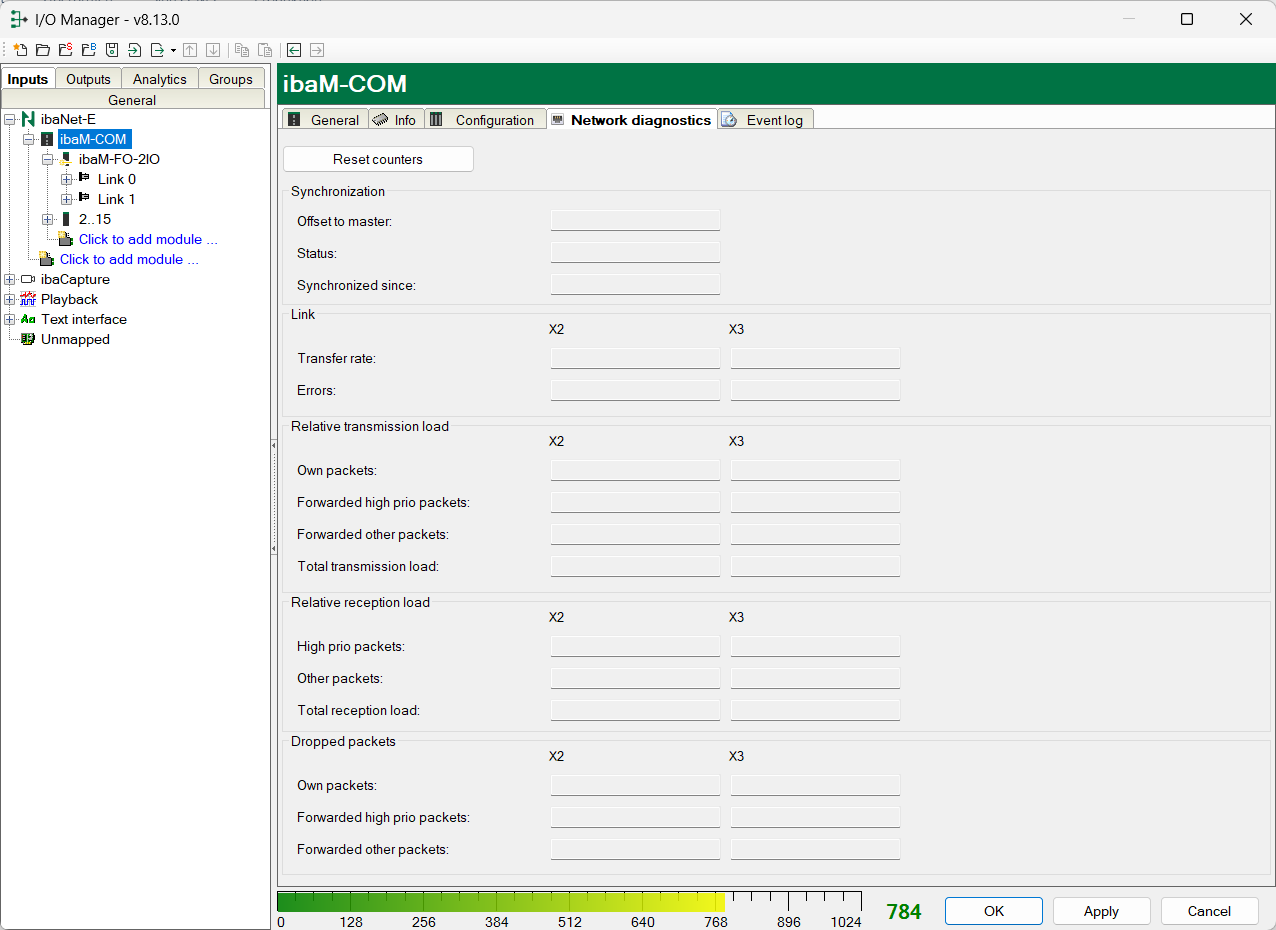Screen dimensions: 1276x930
Task: Click the new configuration icon with star
Action: pos(20,50)
